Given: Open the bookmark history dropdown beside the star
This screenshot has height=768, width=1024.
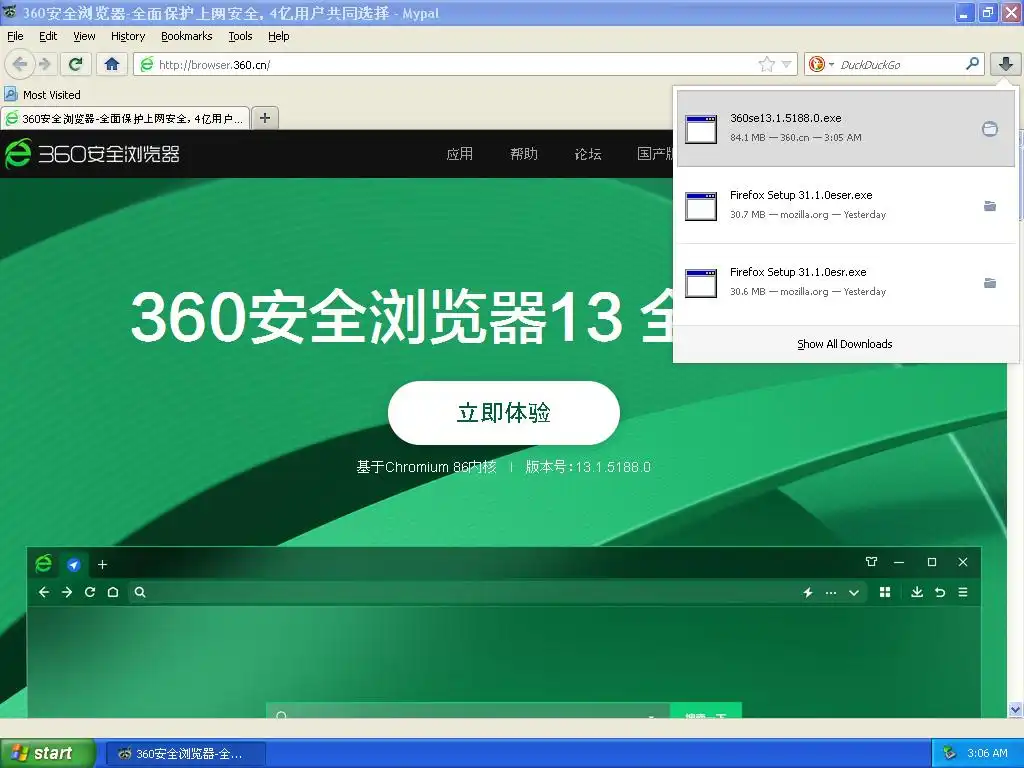Looking at the screenshot, I should [786, 64].
